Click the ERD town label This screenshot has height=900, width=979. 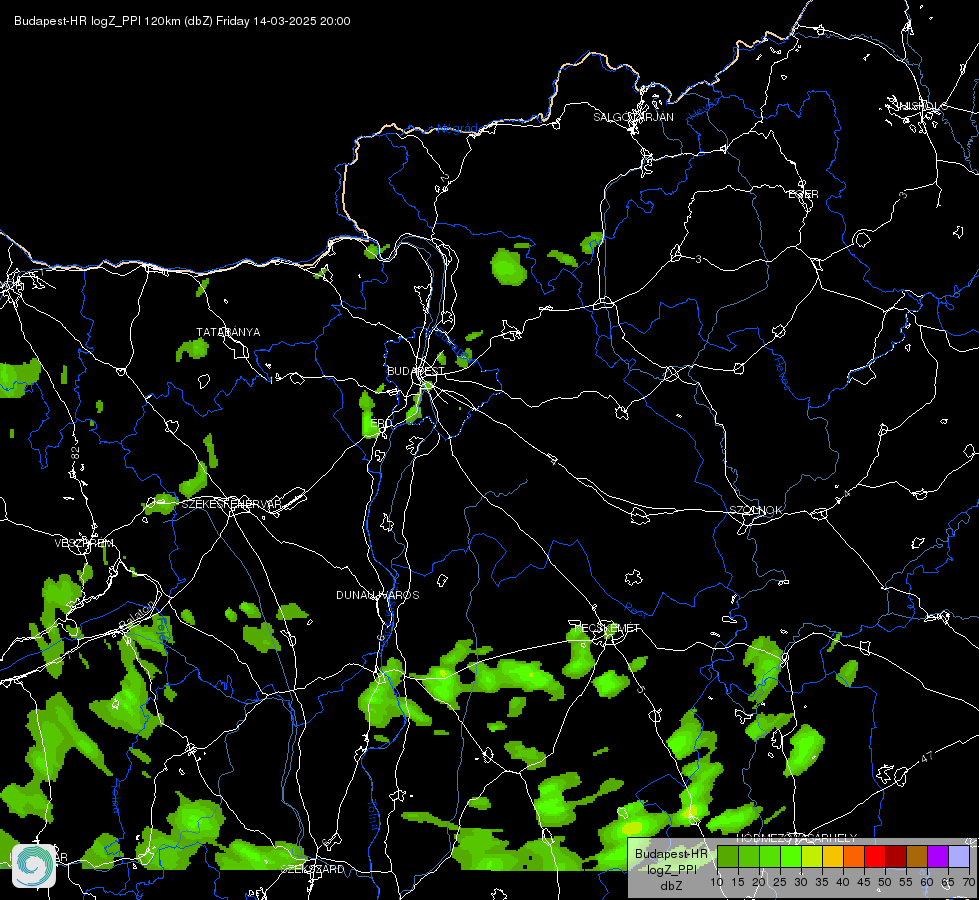coord(381,423)
